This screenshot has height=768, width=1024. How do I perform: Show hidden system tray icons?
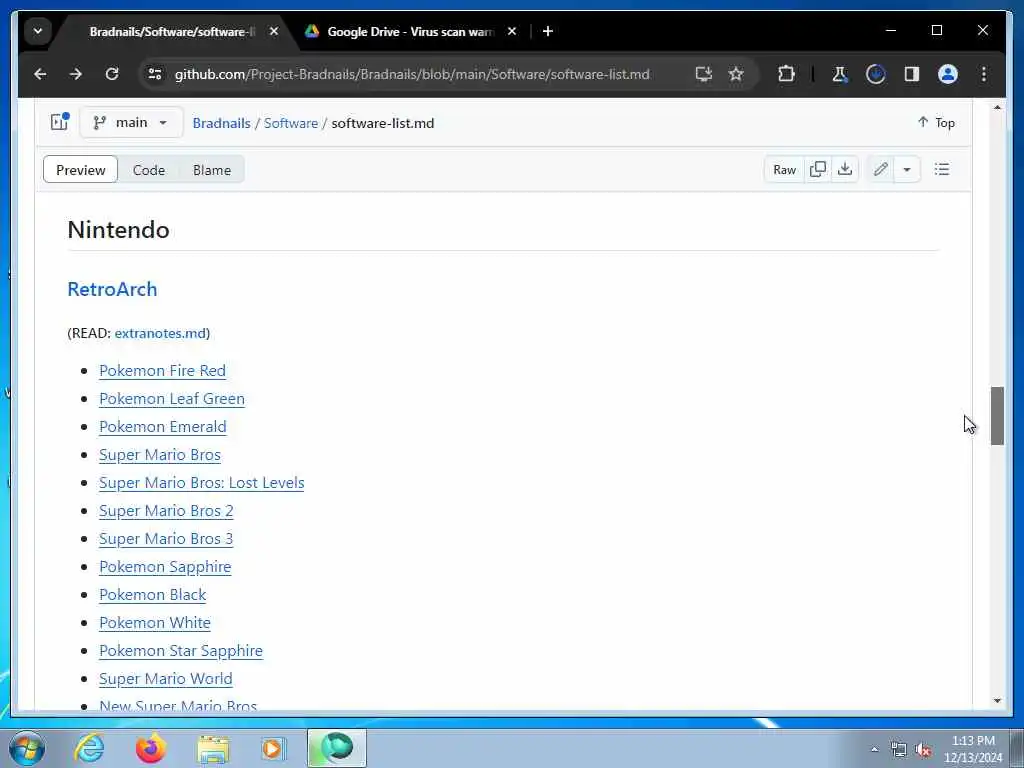coord(874,750)
